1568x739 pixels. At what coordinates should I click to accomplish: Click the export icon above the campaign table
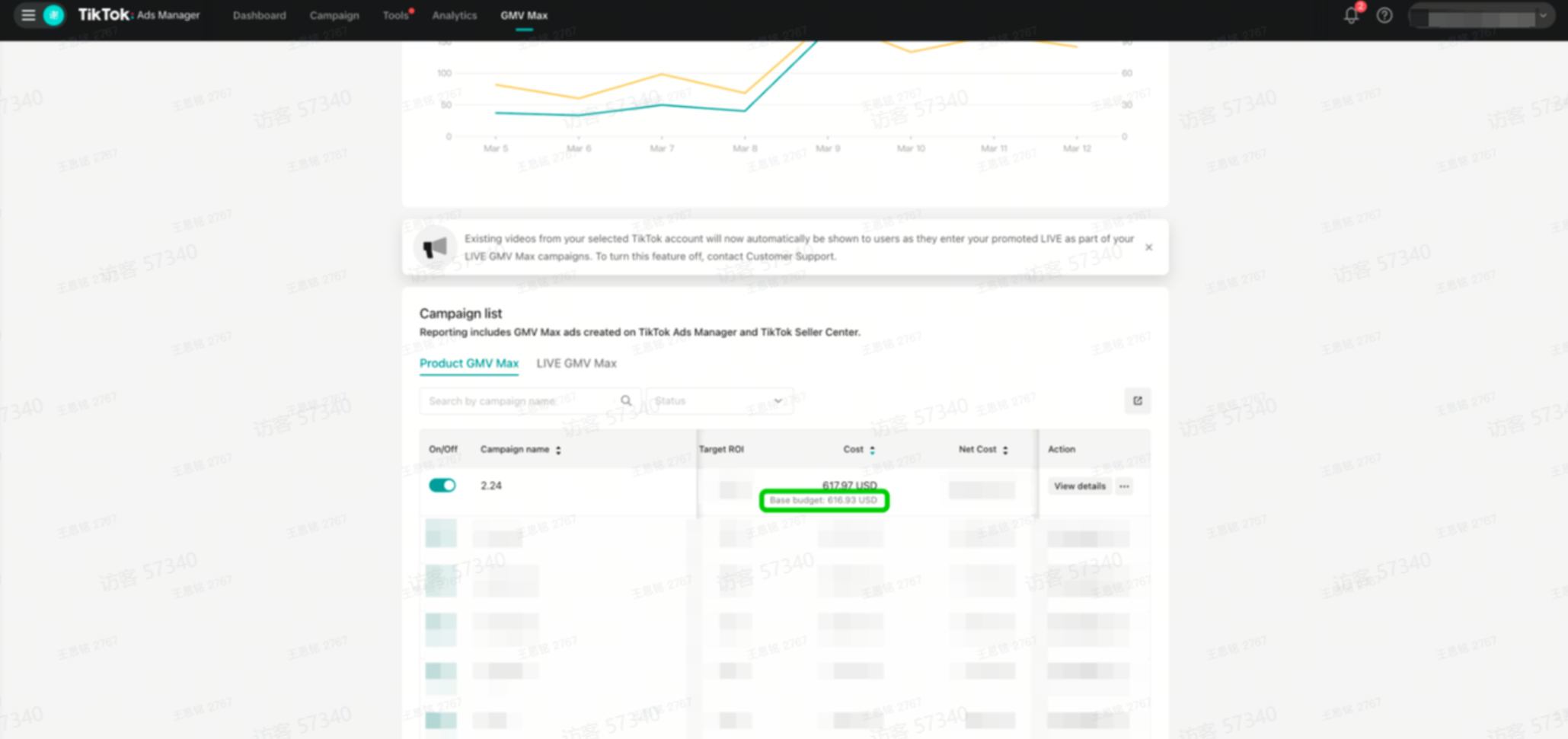(x=1138, y=401)
